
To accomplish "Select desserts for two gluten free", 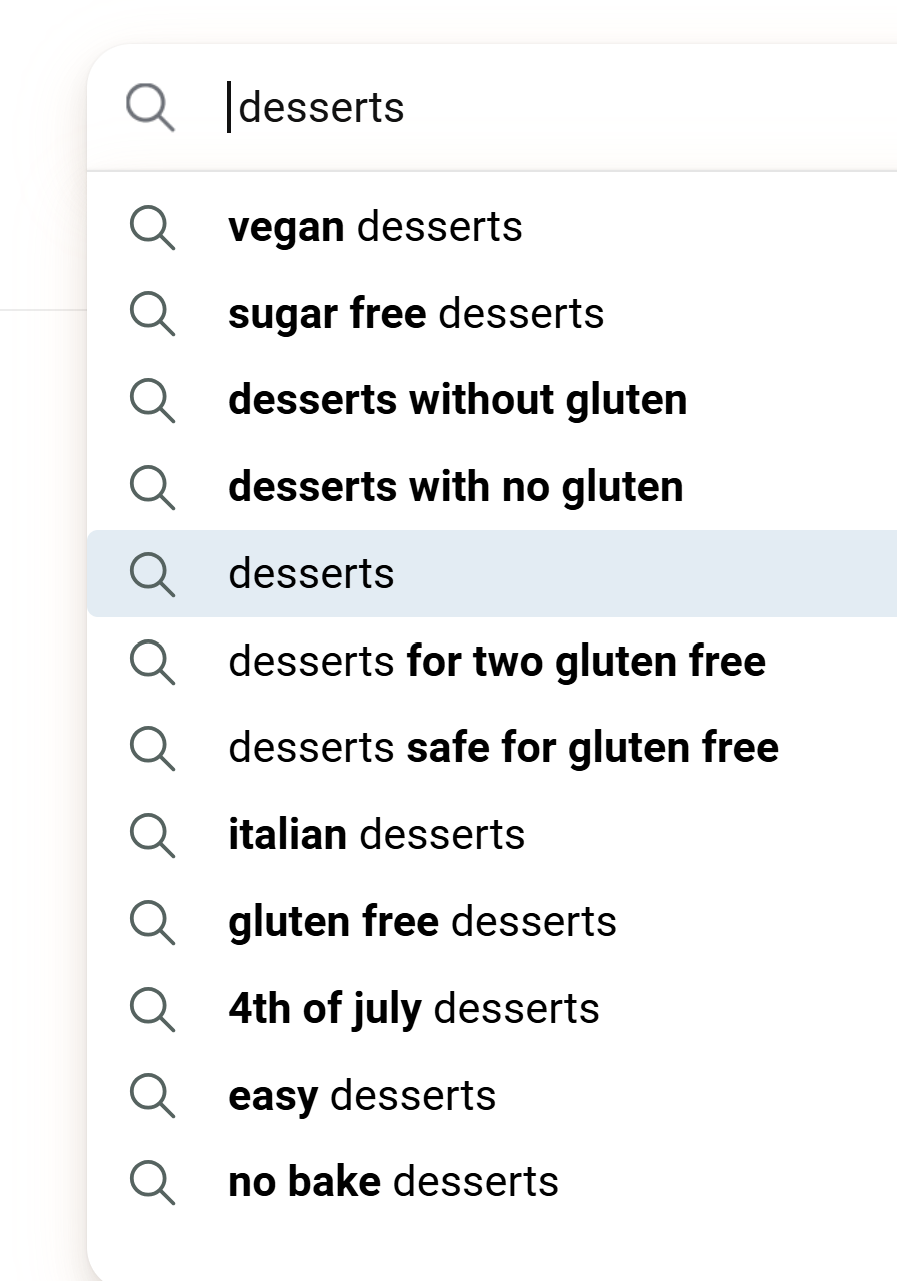I will coord(492,661).
